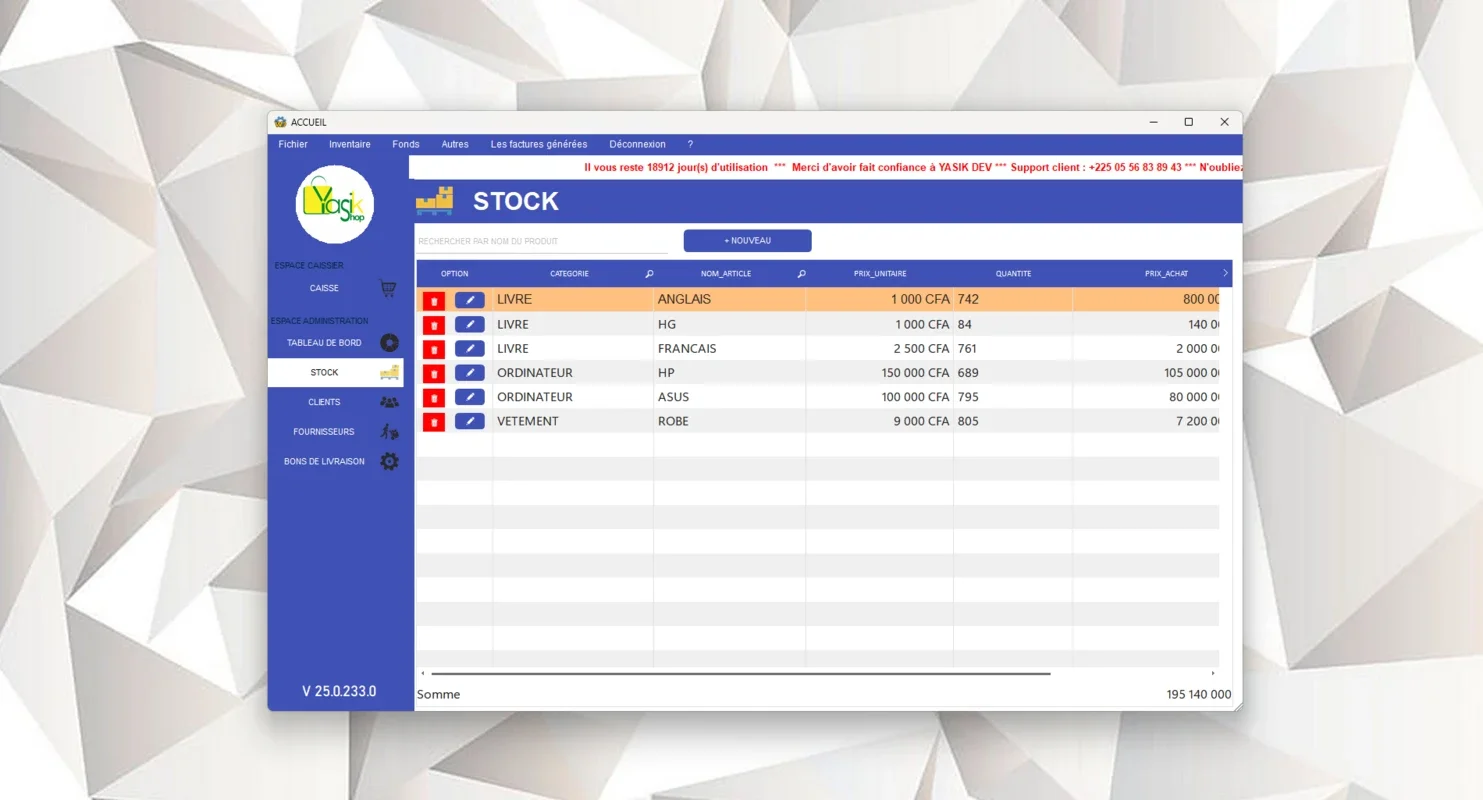This screenshot has width=1483, height=800.
Task: Click the ACCUEIL title bar app icon
Action: pyautogui.click(x=280, y=122)
